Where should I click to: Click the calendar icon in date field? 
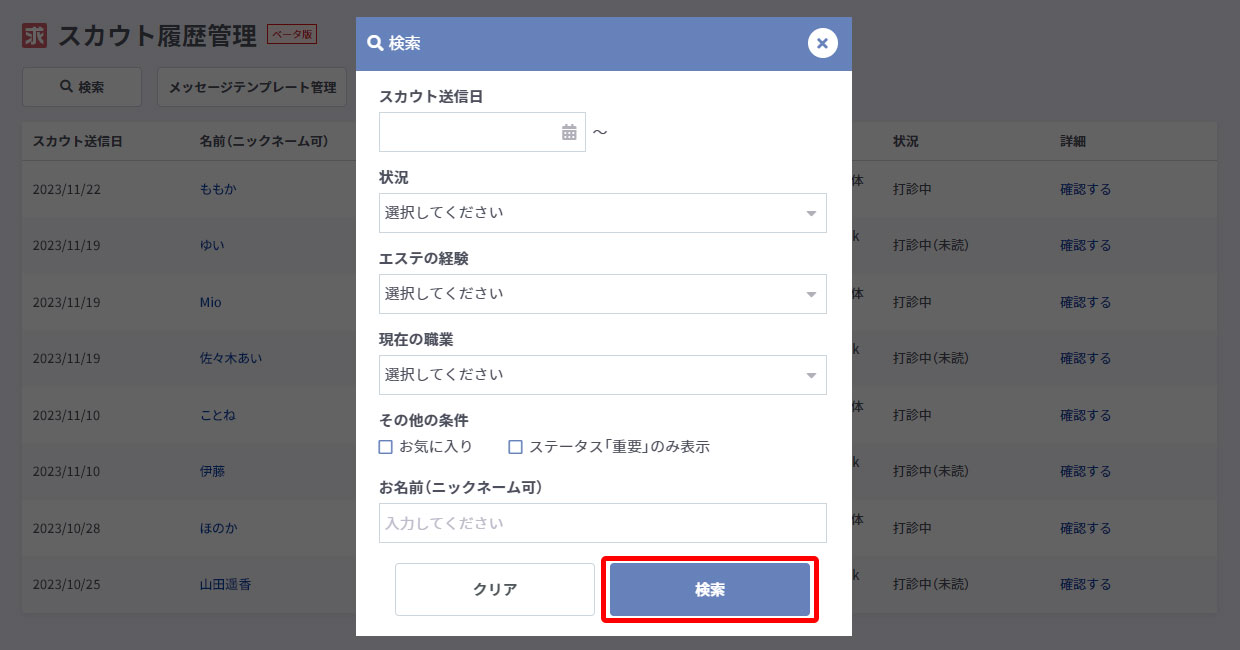(569, 132)
